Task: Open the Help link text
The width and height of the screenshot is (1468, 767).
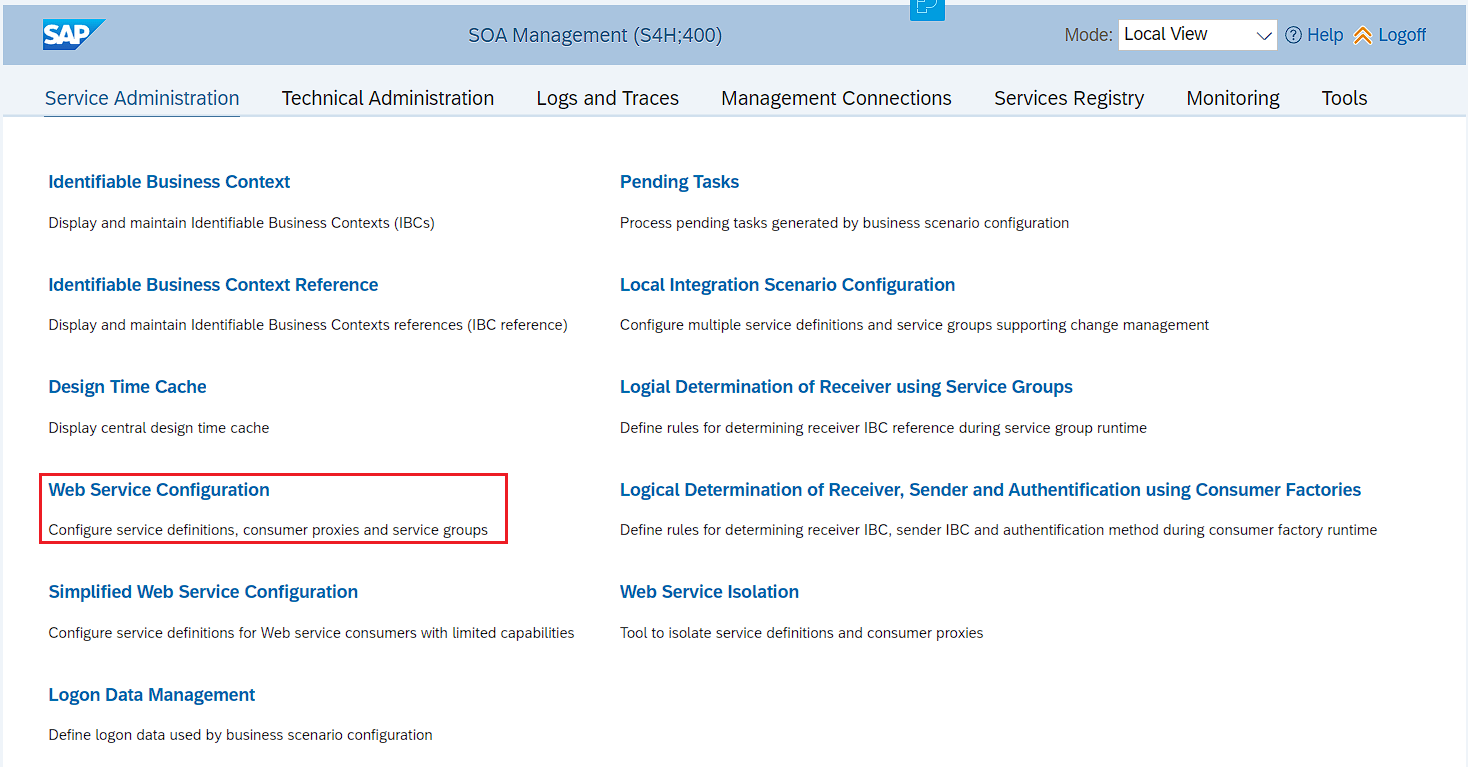Action: [x=1325, y=35]
